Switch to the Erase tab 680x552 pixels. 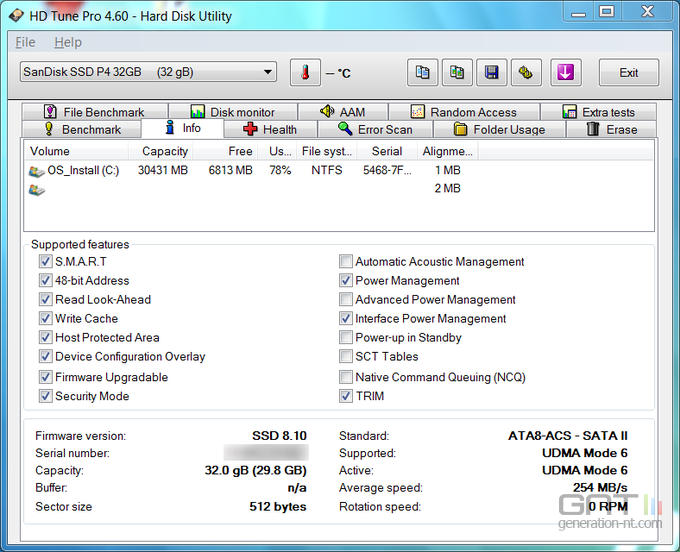click(x=611, y=129)
